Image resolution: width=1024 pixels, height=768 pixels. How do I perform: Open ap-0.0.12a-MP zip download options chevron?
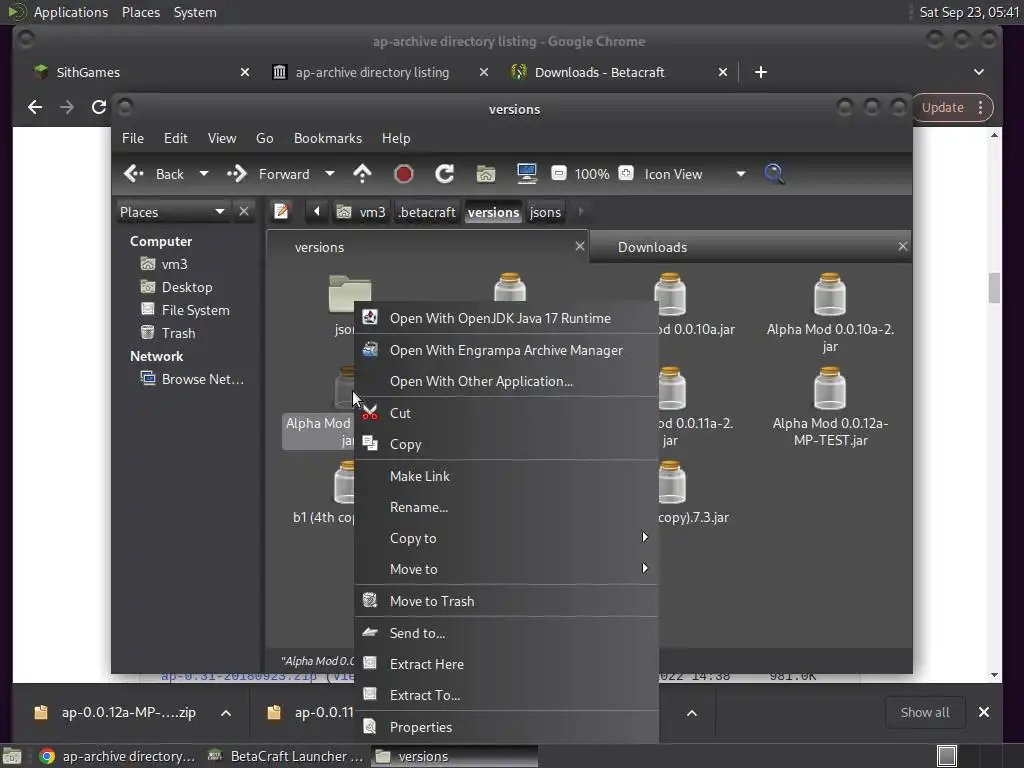(x=226, y=712)
